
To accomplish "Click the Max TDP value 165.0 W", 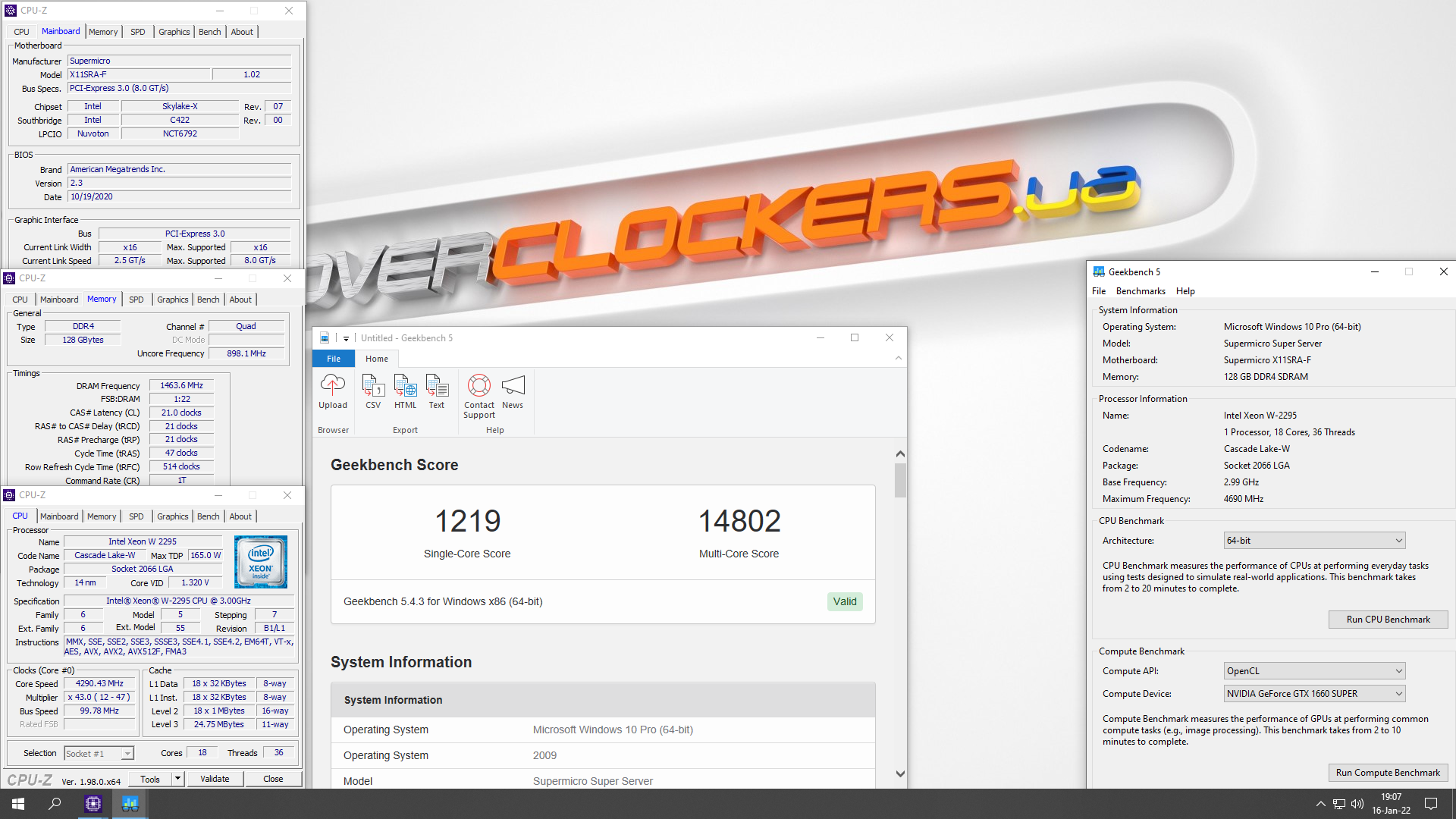I will (206, 556).
